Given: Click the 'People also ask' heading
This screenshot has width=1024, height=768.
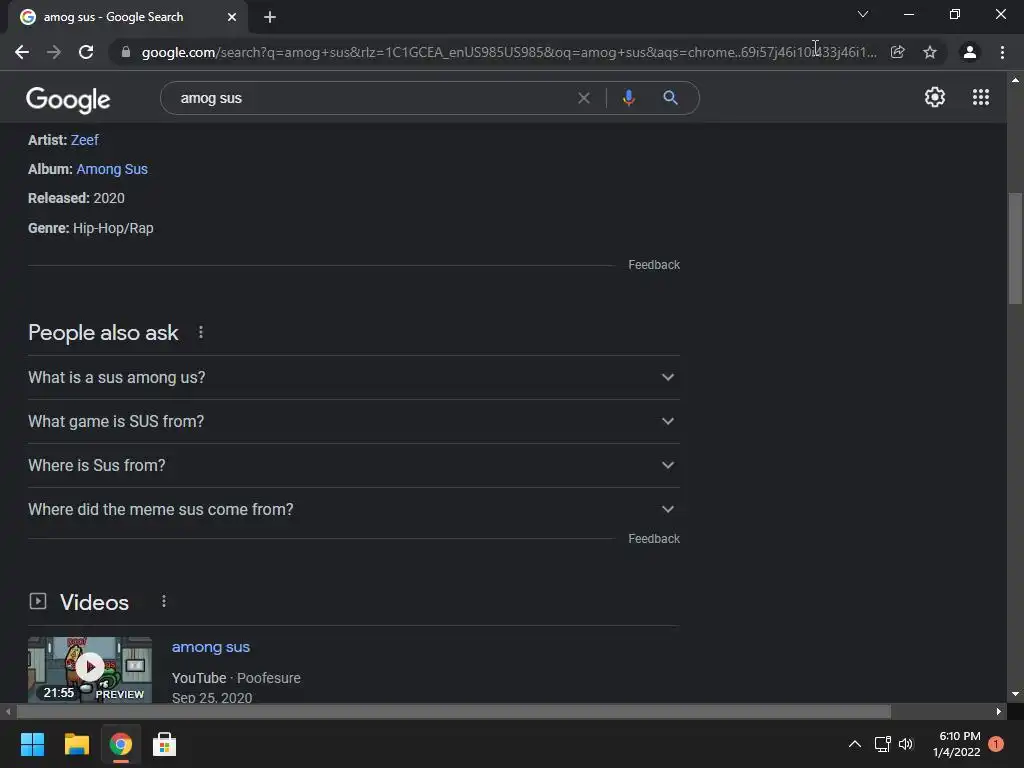Looking at the screenshot, I should point(103,332).
